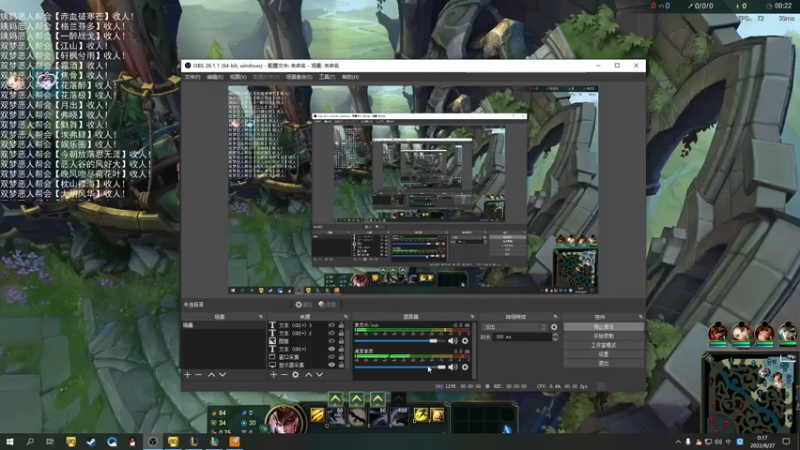The height and width of the screenshot is (450, 800).
Task: Open the File (F) menu in OBS
Action: (x=192, y=77)
